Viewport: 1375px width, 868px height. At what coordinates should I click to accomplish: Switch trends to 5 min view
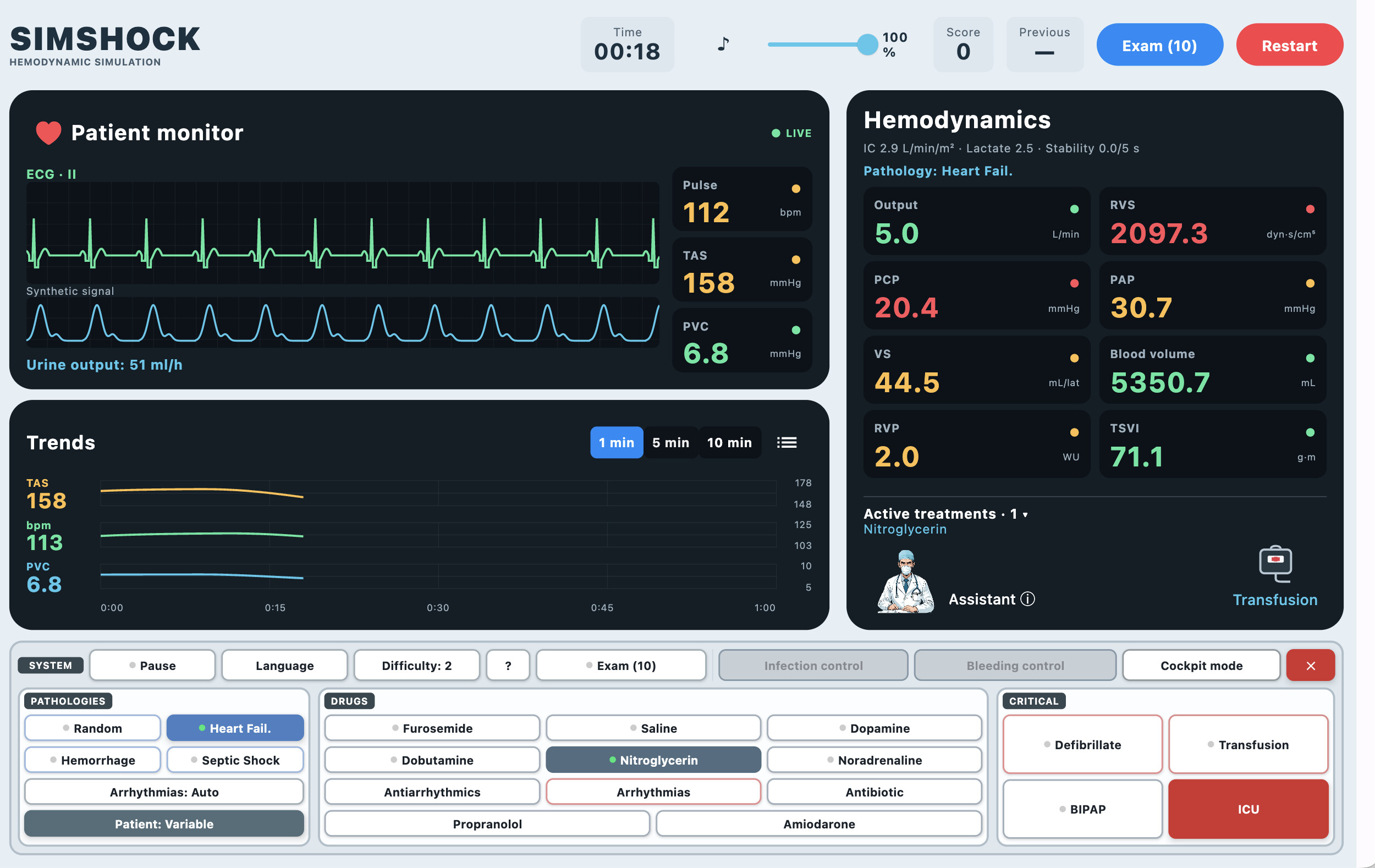670,443
